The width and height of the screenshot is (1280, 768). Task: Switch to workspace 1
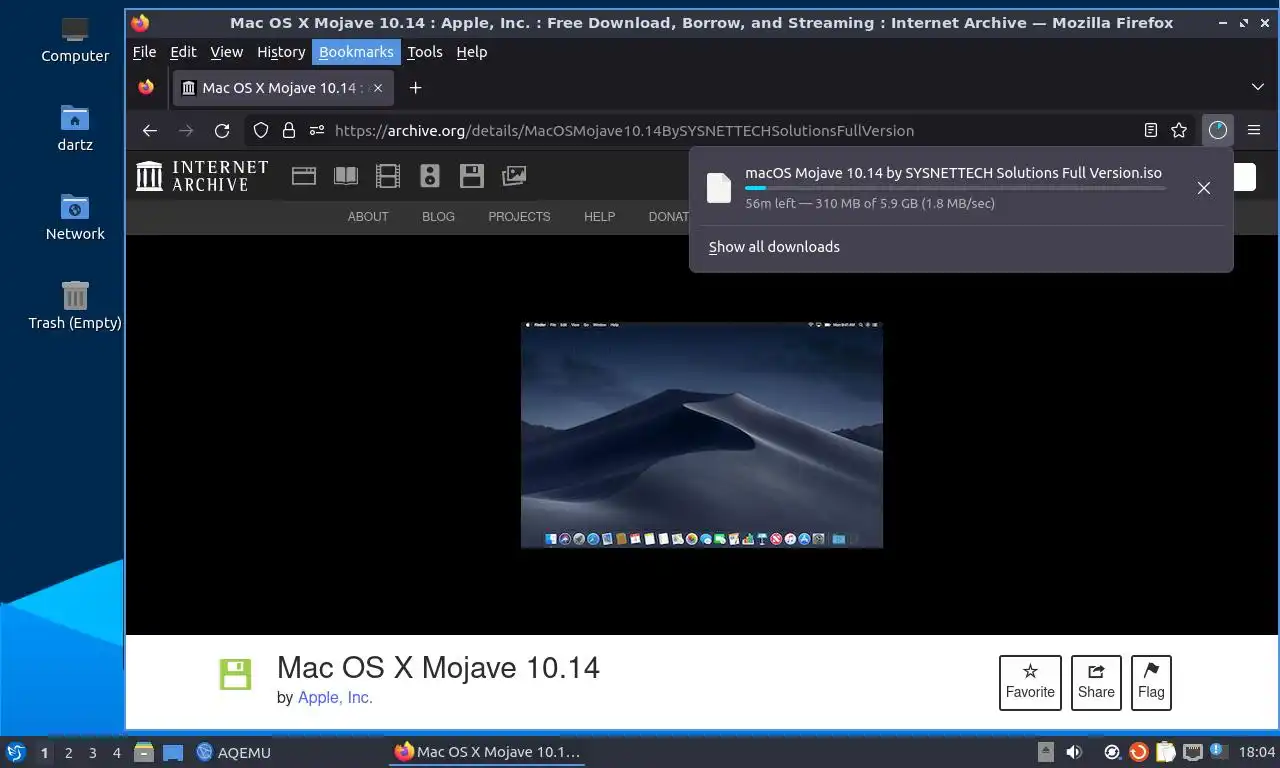pyautogui.click(x=44, y=753)
